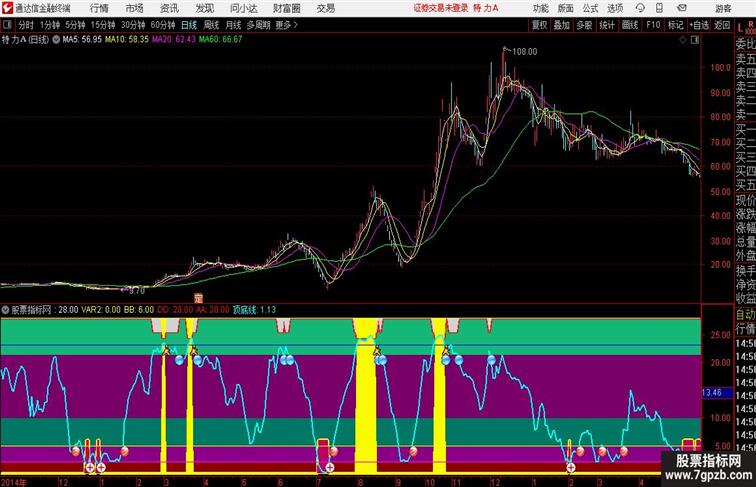
Task: Click the MA60: 66.67 value label
Action: click(220, 40)
